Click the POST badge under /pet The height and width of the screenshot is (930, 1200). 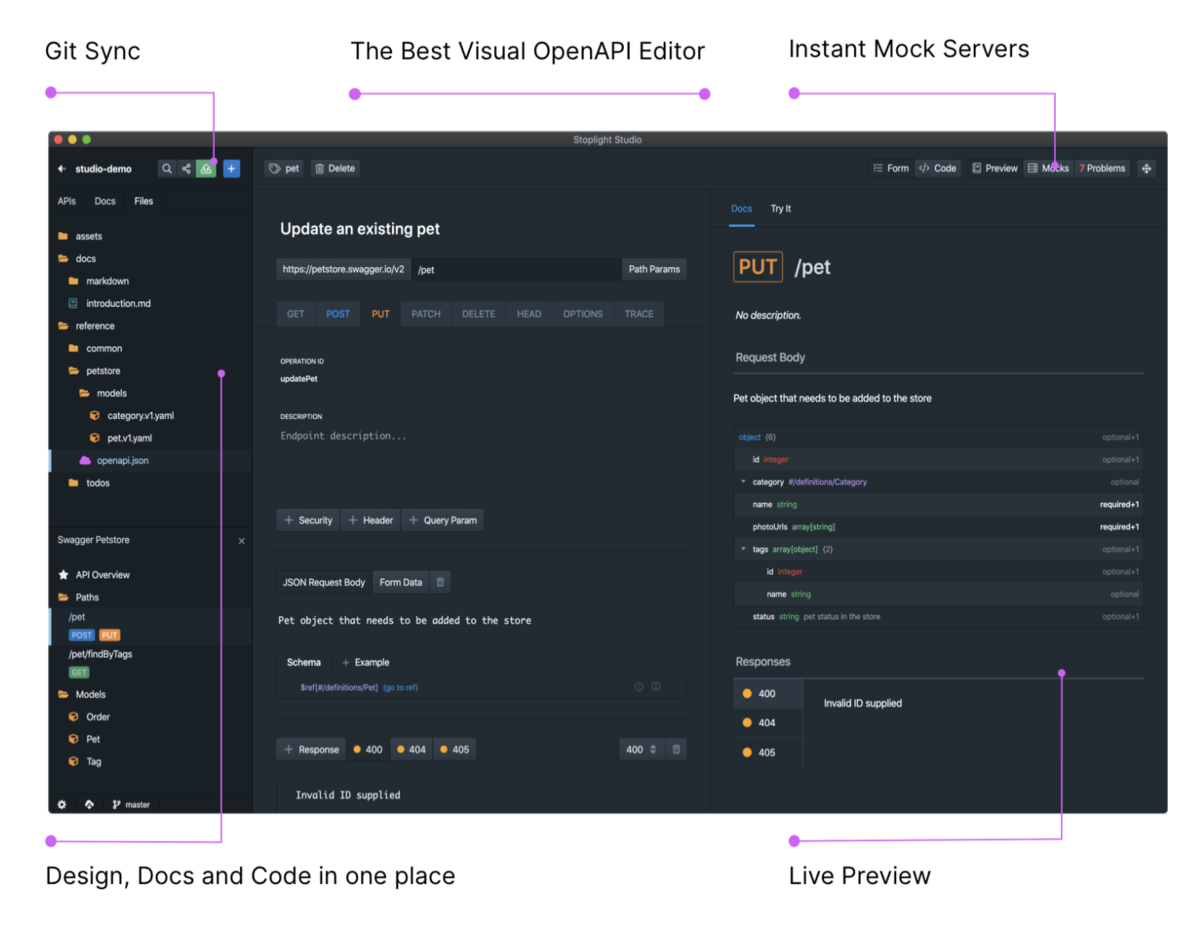81,635
